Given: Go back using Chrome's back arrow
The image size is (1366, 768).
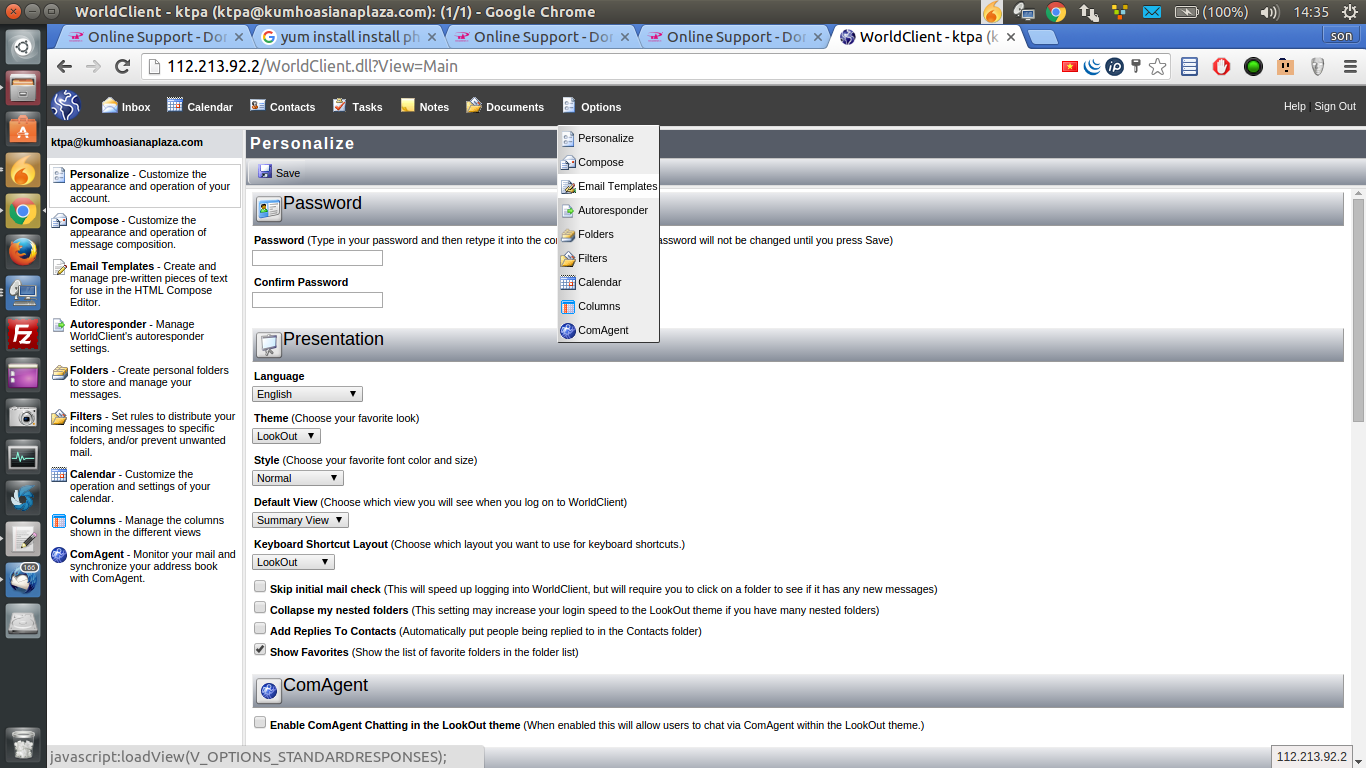Looking at the screenshot, I should (64, 67).
